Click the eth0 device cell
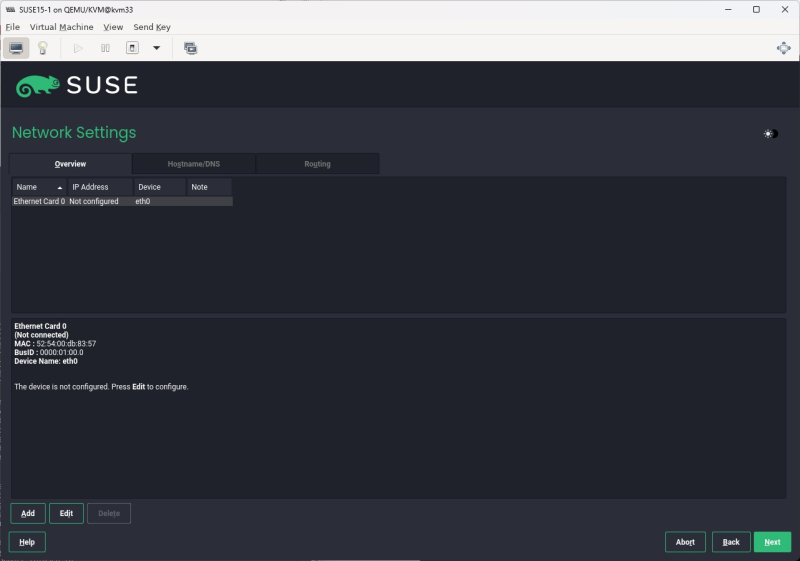Image resolution: width=800 pixels, height=561 pixels. click(x=143, y=201)
